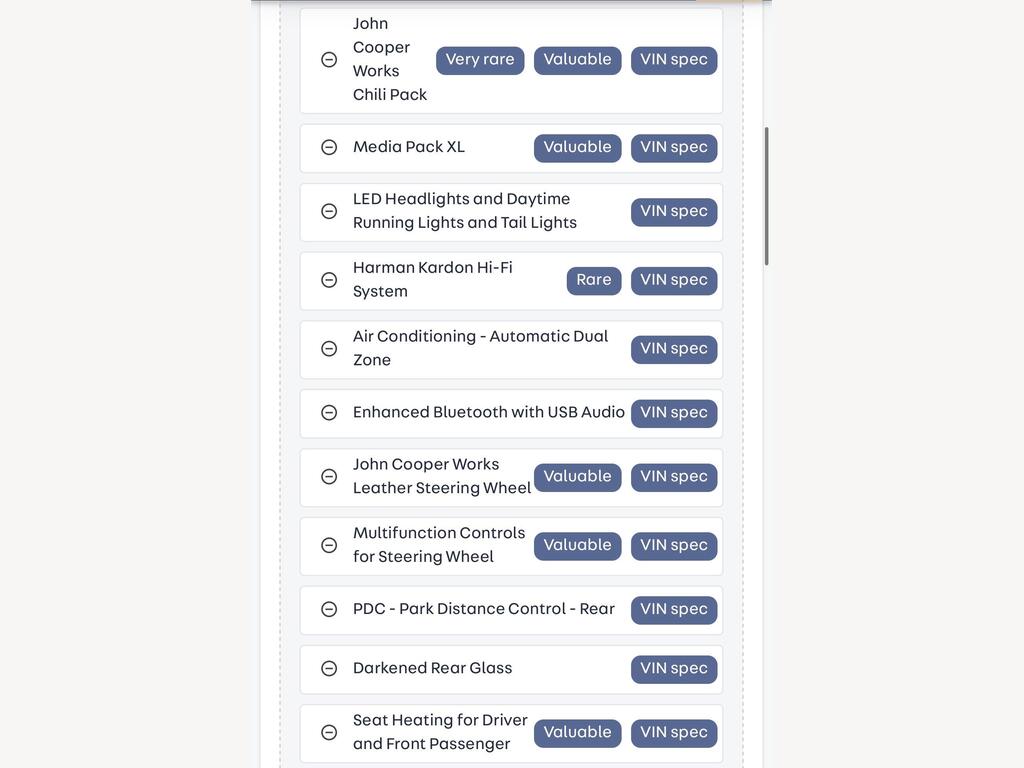Click minus icon beside Darkened Rear Glass
The height and width of the screenshot is (768, 1024).
[329, 668]
